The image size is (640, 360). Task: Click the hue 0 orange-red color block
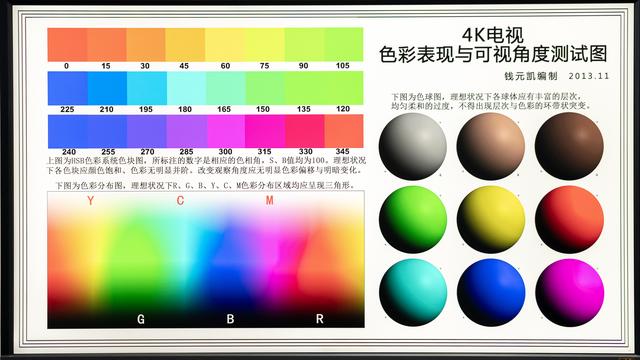[67, 44]
